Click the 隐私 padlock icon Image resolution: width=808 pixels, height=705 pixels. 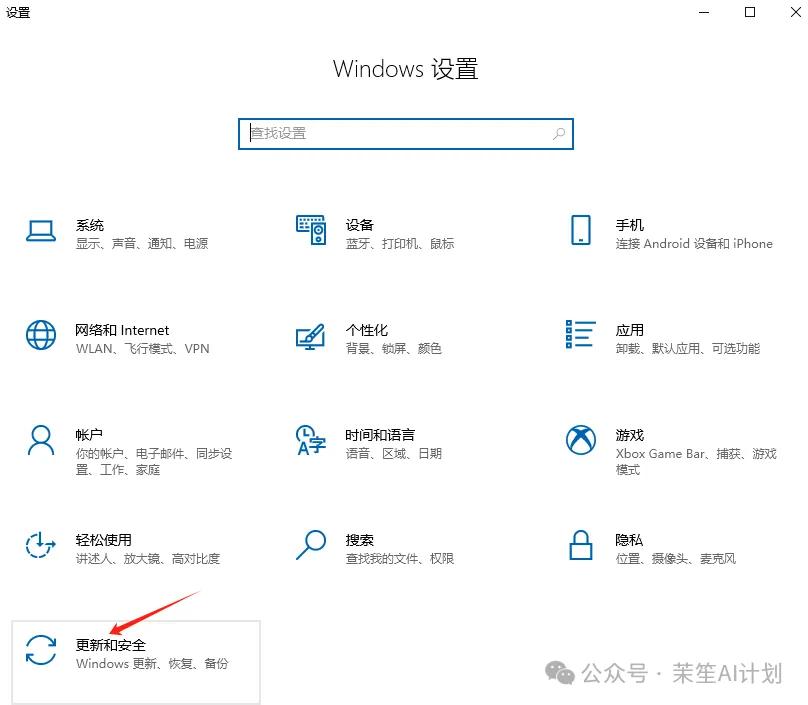tap(581, 545)
